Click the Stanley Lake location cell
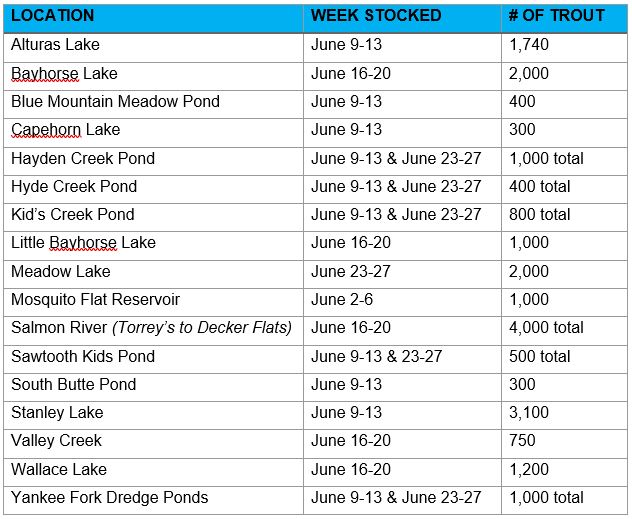The width and height of the screenshot is (632, 519). click(57, 412)
